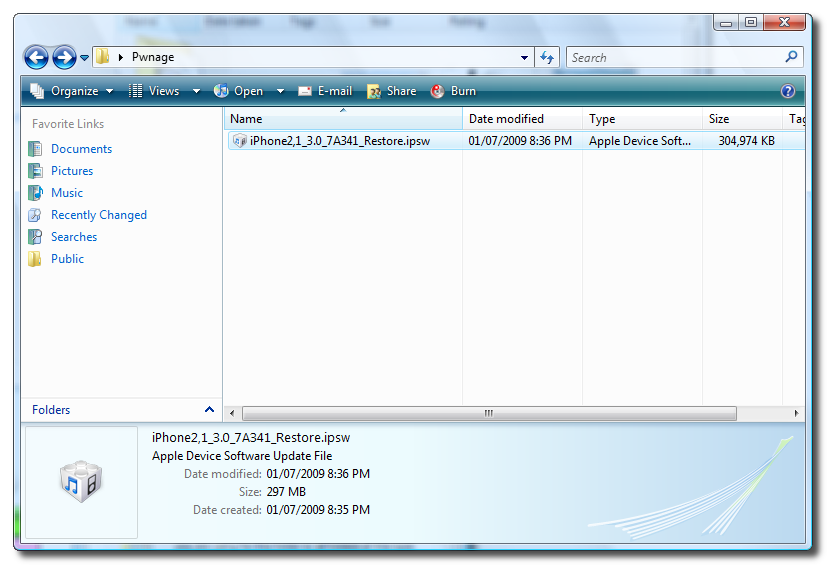Click the horizontal scrollbar thumb
Image resolution: width=827 pixels, height=565 pixels.
489,414
